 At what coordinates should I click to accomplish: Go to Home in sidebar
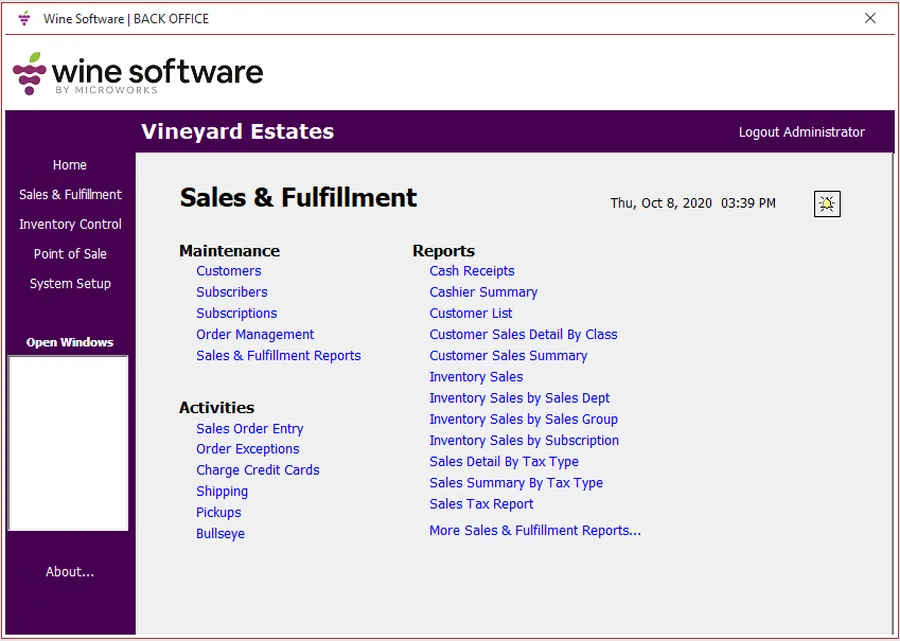[x=69, y=165]
